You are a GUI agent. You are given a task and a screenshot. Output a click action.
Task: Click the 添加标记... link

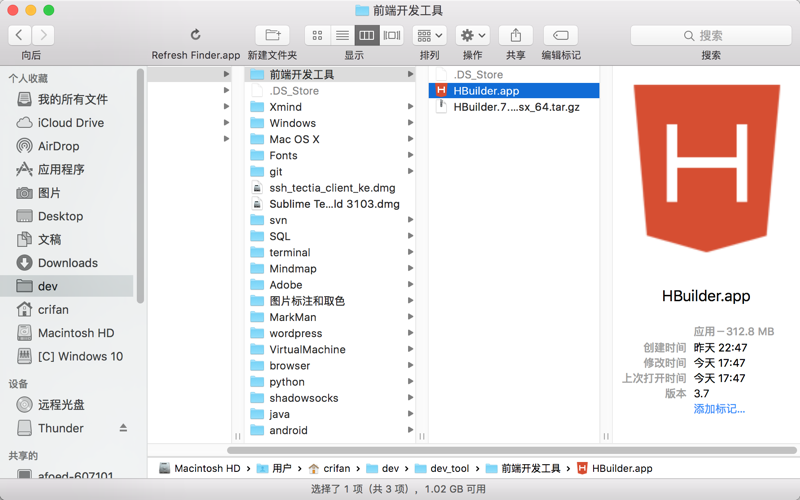tap(719, 409)
